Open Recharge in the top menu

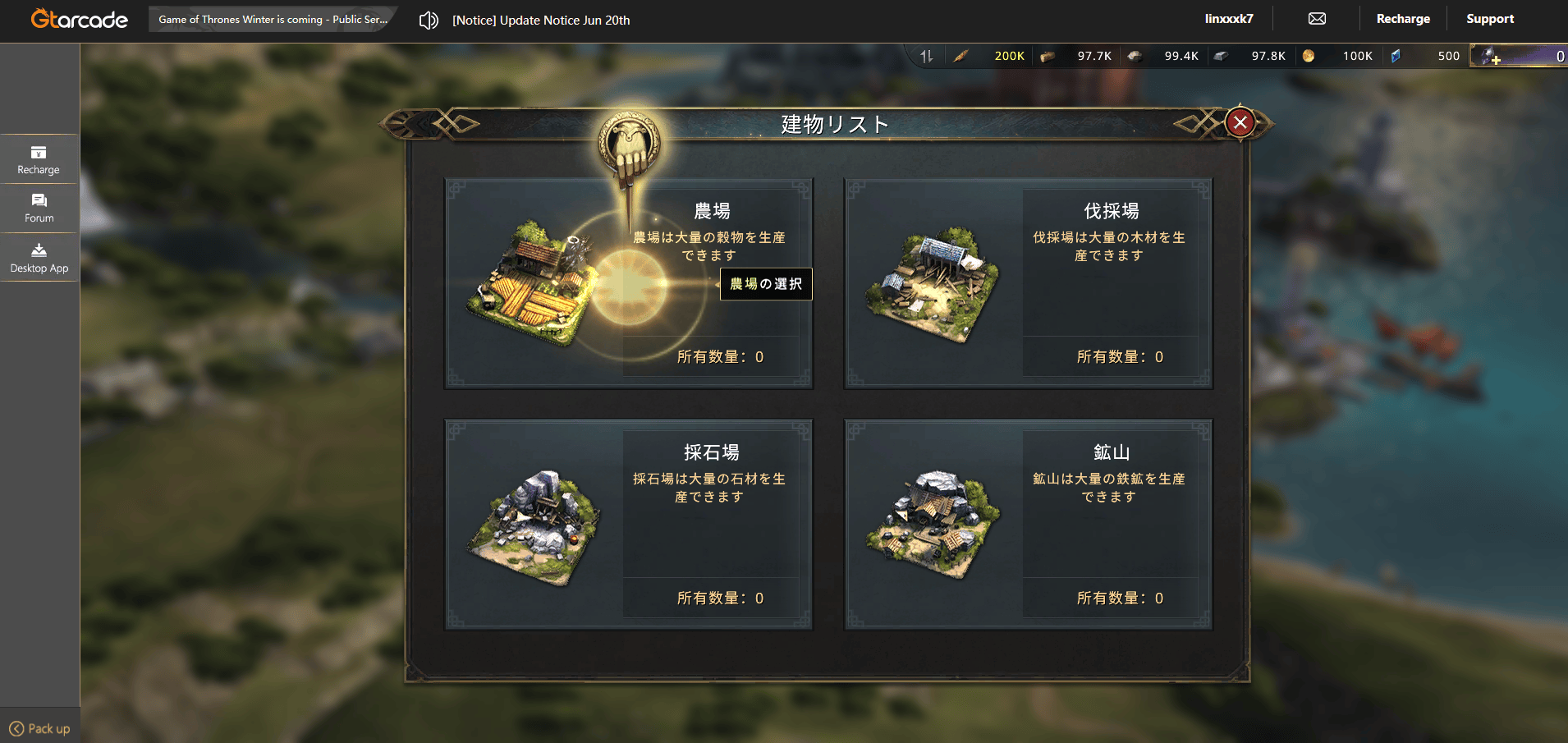click(x=1403, y=19)
